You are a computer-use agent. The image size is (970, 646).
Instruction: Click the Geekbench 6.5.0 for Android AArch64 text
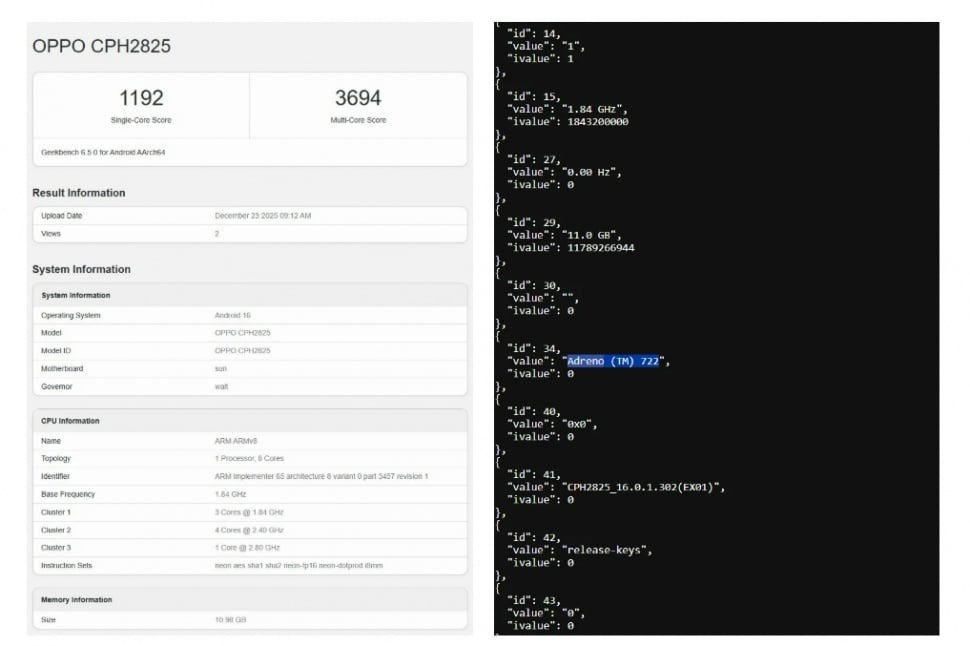coord(99,152)
